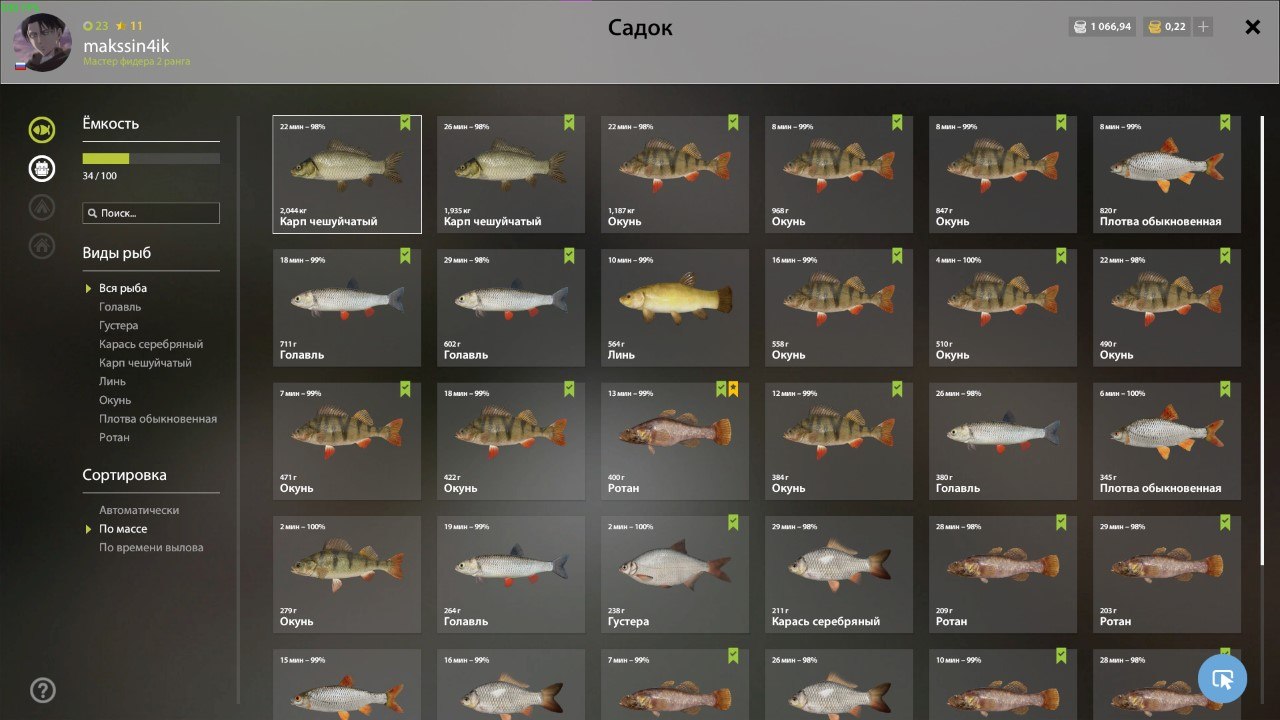Screen dimensions: 1280x720
Task: Toggle green bookmark on first Карп чешуйчатый
Action: (x=405, y=123)
